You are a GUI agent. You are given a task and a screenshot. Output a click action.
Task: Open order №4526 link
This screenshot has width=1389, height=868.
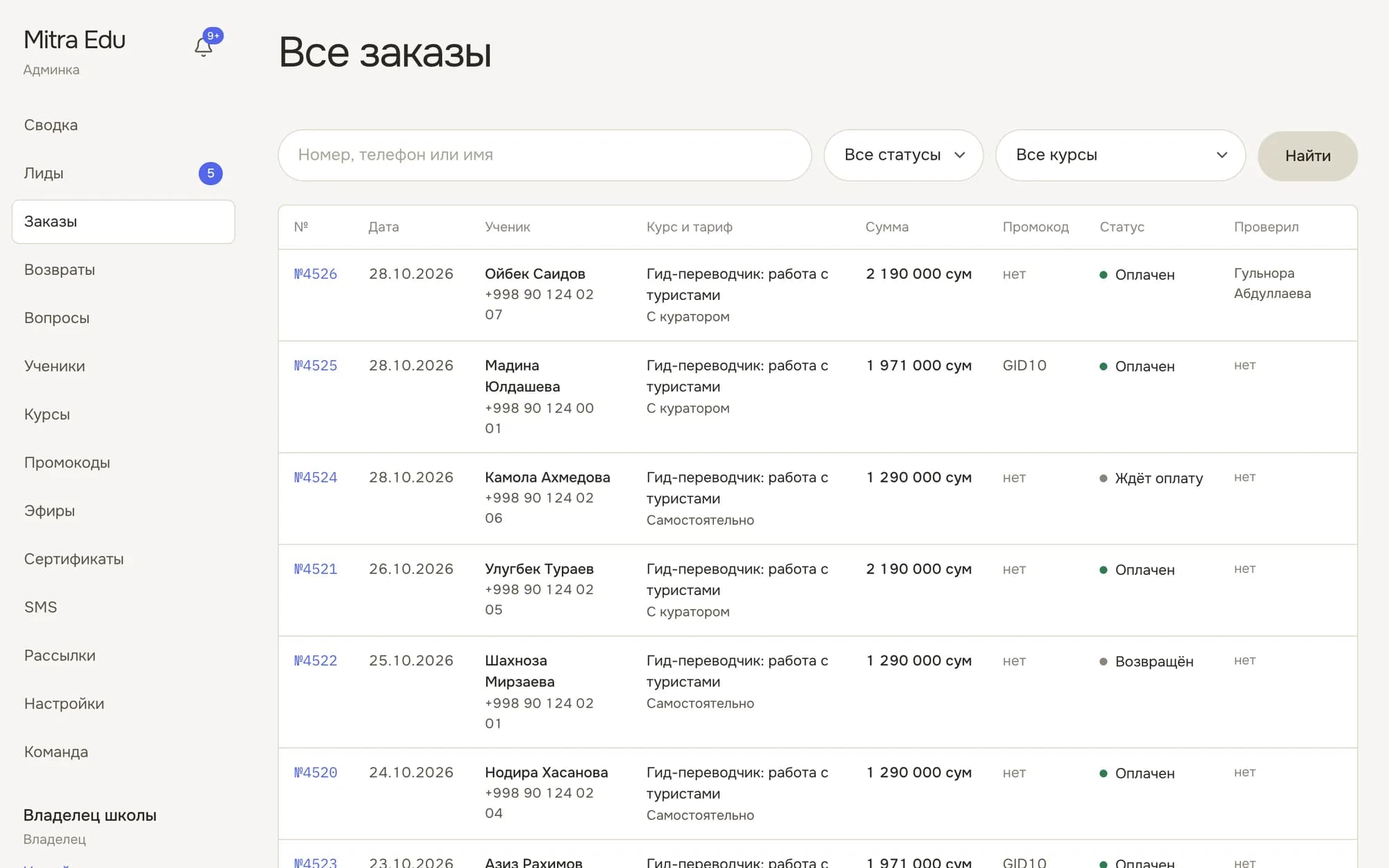click(315, 274)
